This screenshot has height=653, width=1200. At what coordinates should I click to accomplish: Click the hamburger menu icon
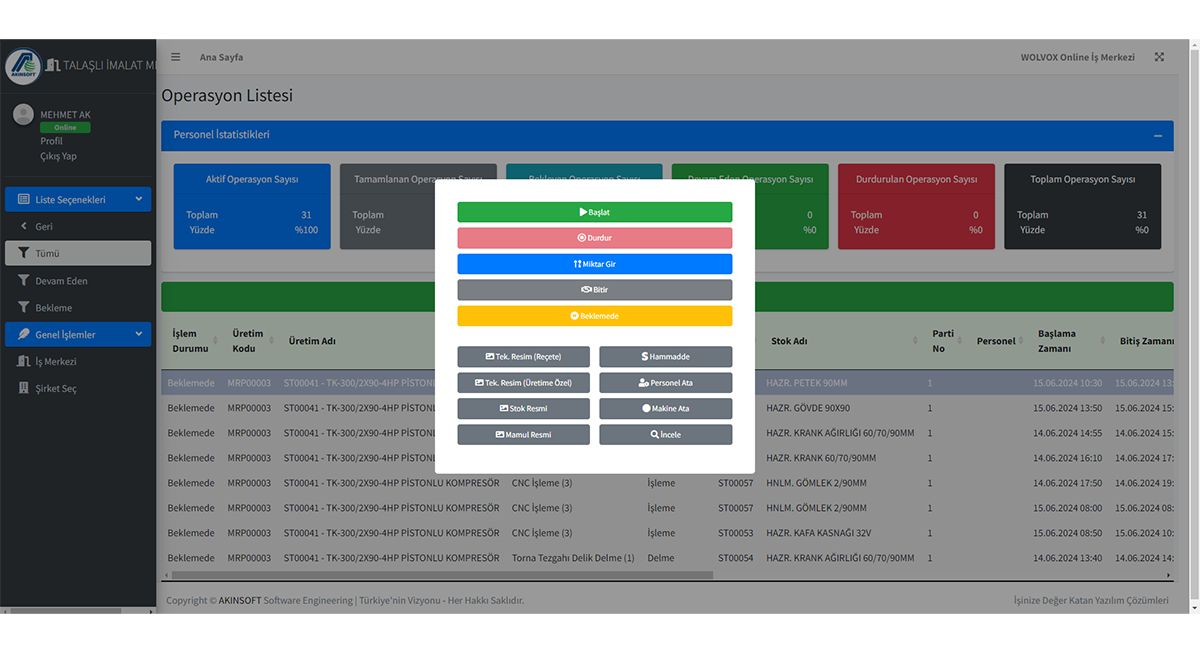click(x=176, y=57)
